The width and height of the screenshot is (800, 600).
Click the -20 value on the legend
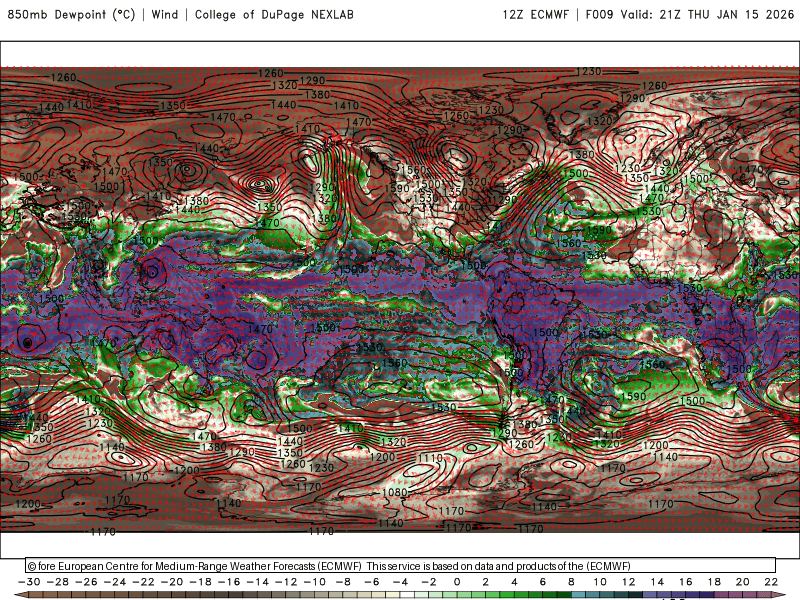tap(172, 582)
